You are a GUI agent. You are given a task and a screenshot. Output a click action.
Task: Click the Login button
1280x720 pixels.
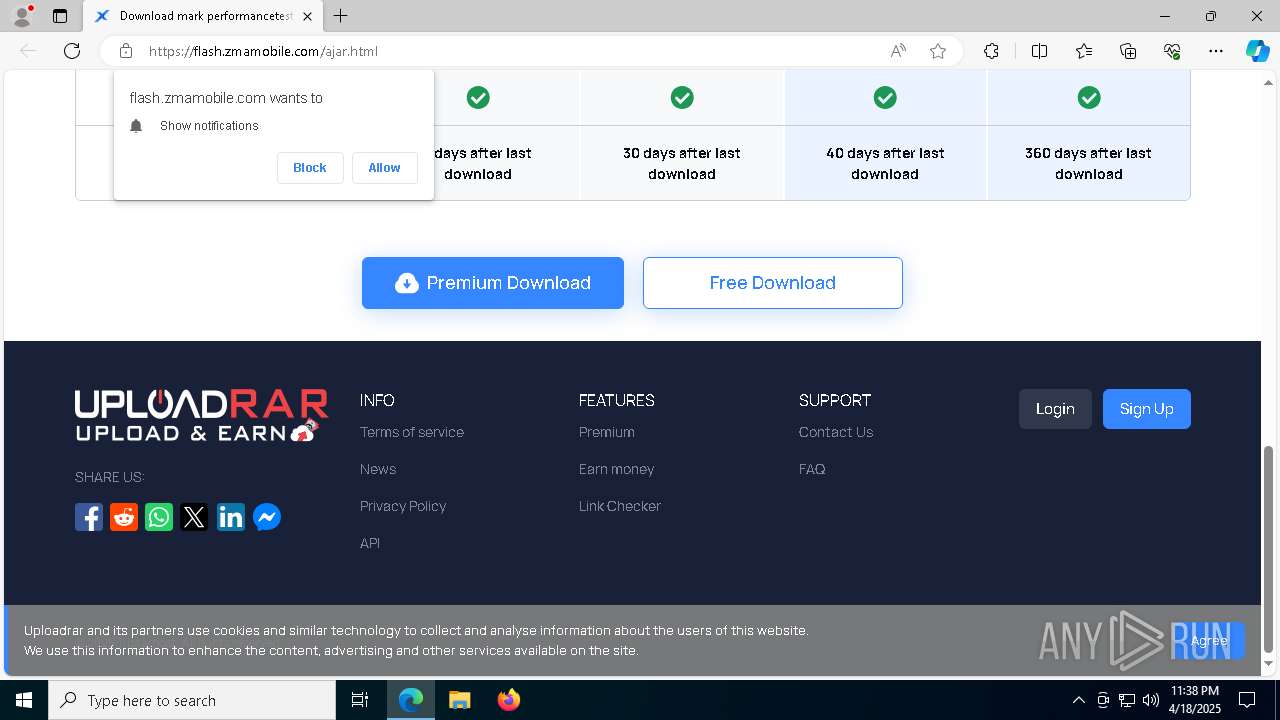pyautogui.click(x=1055, y=409)
